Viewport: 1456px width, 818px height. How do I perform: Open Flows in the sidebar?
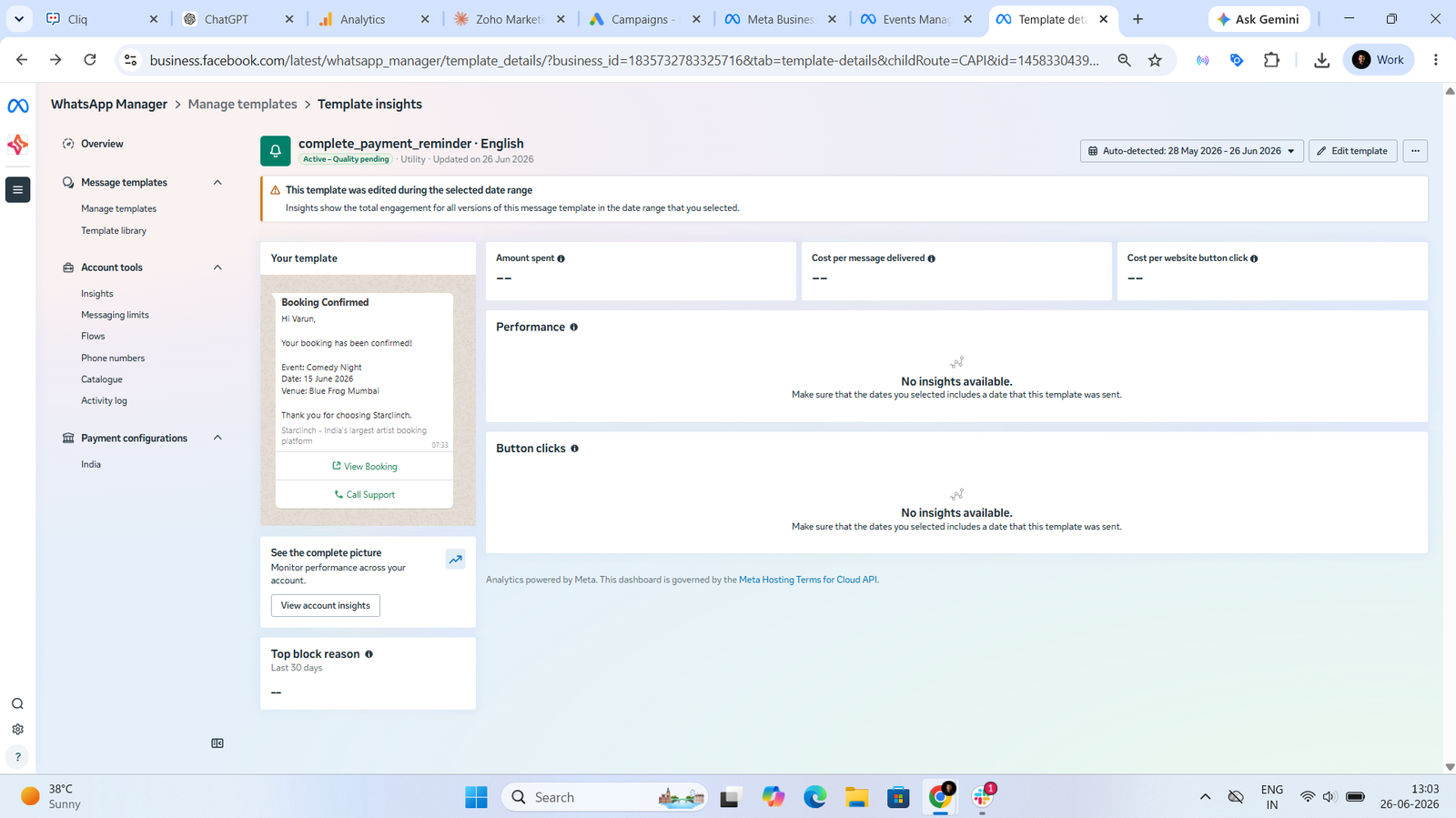click(x=93, y=337)
